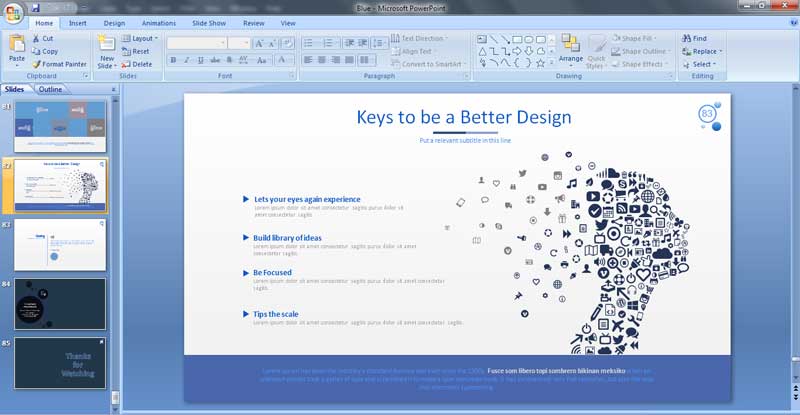The image size is (800, 415).
Task: Toggle Text Shadow formatting
Action: click(x=229, y=60)
